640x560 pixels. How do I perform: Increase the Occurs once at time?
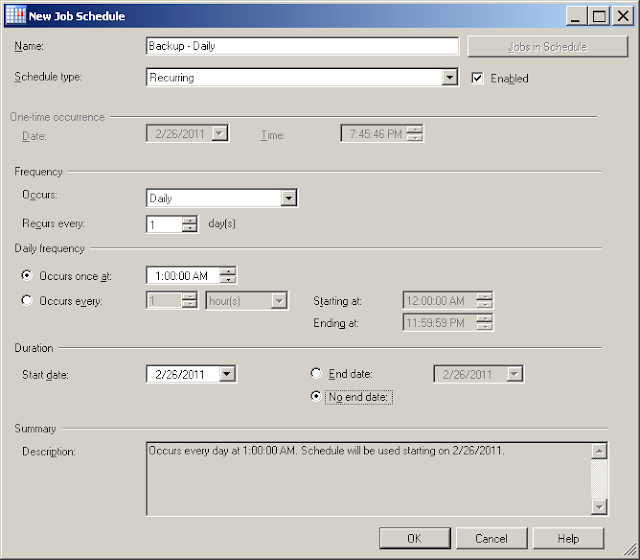coord(228,271)
